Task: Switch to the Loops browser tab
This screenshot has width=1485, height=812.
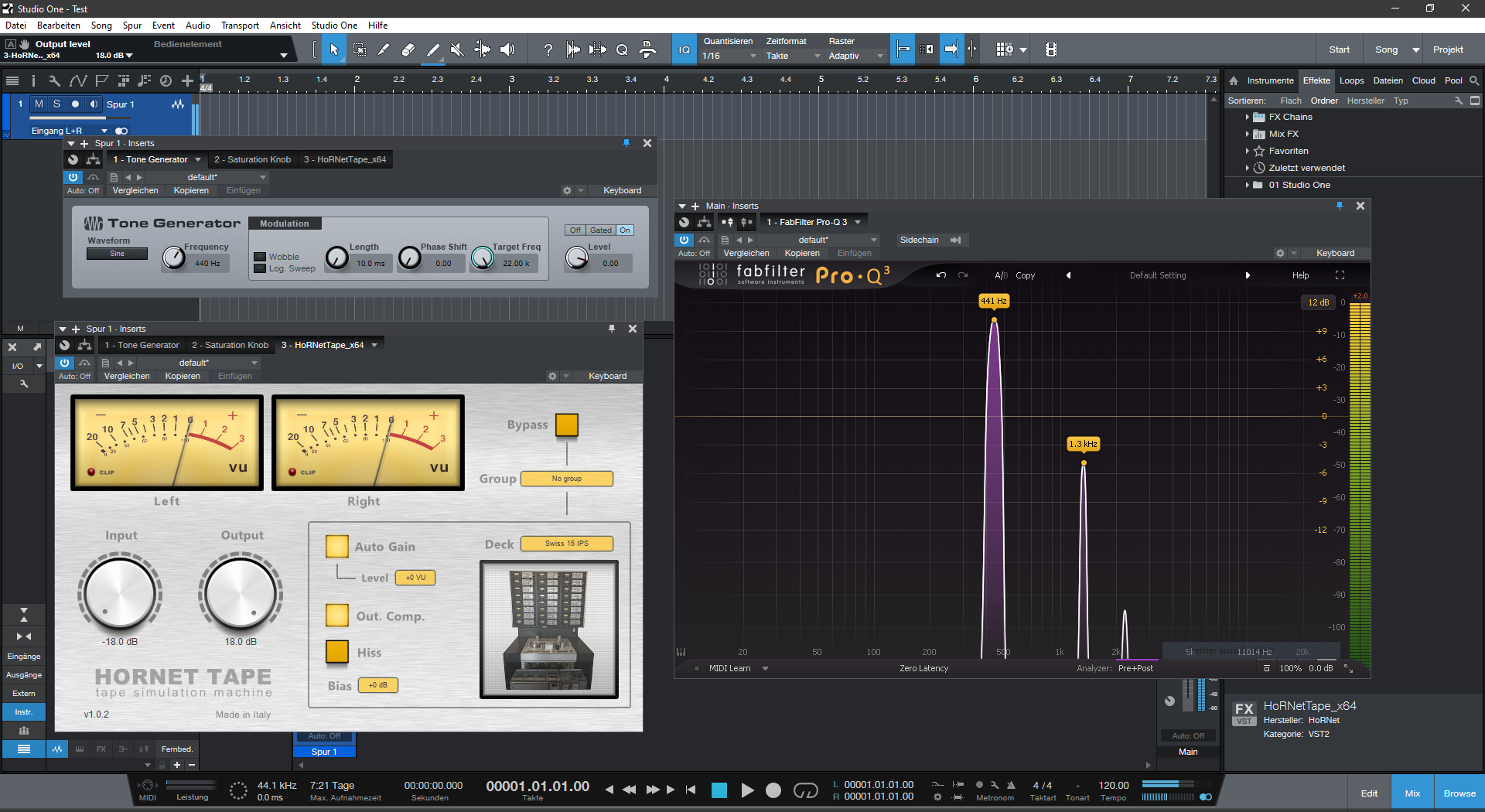Action: pyautogui.click(x=1351, y=80)
